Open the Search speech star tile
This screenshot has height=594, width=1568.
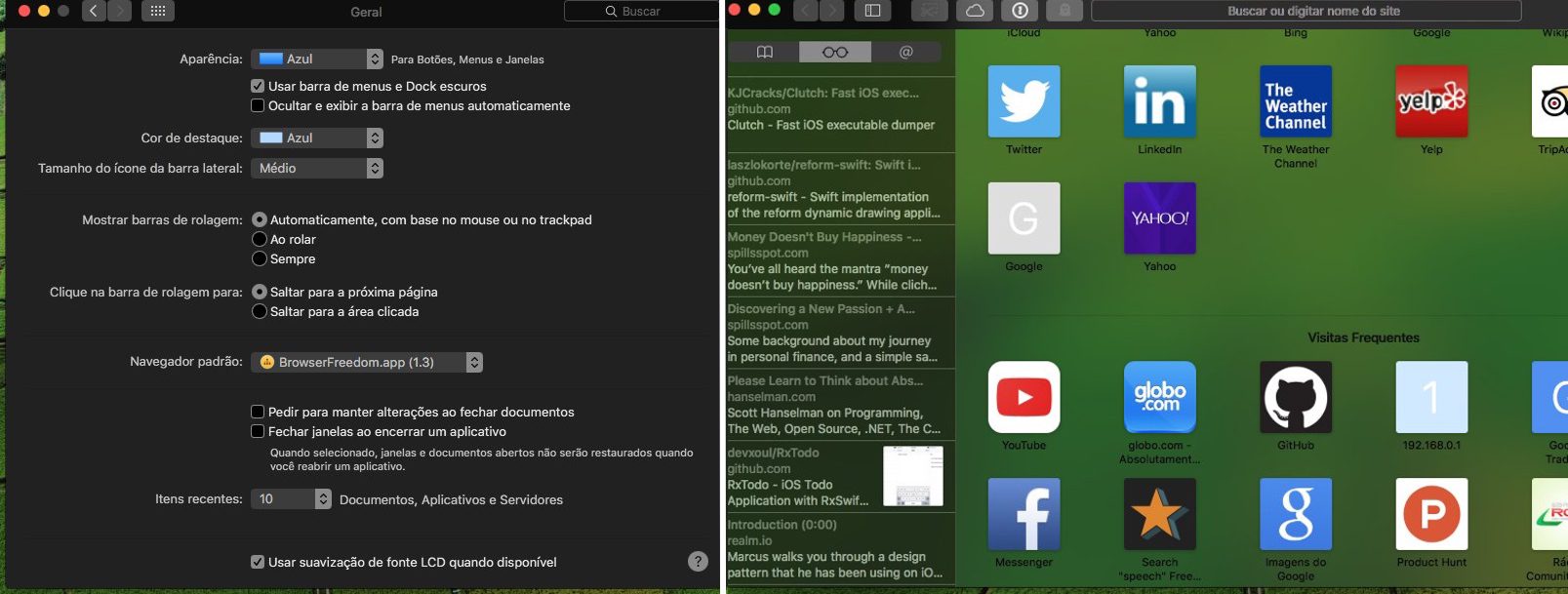point(1159,514)
